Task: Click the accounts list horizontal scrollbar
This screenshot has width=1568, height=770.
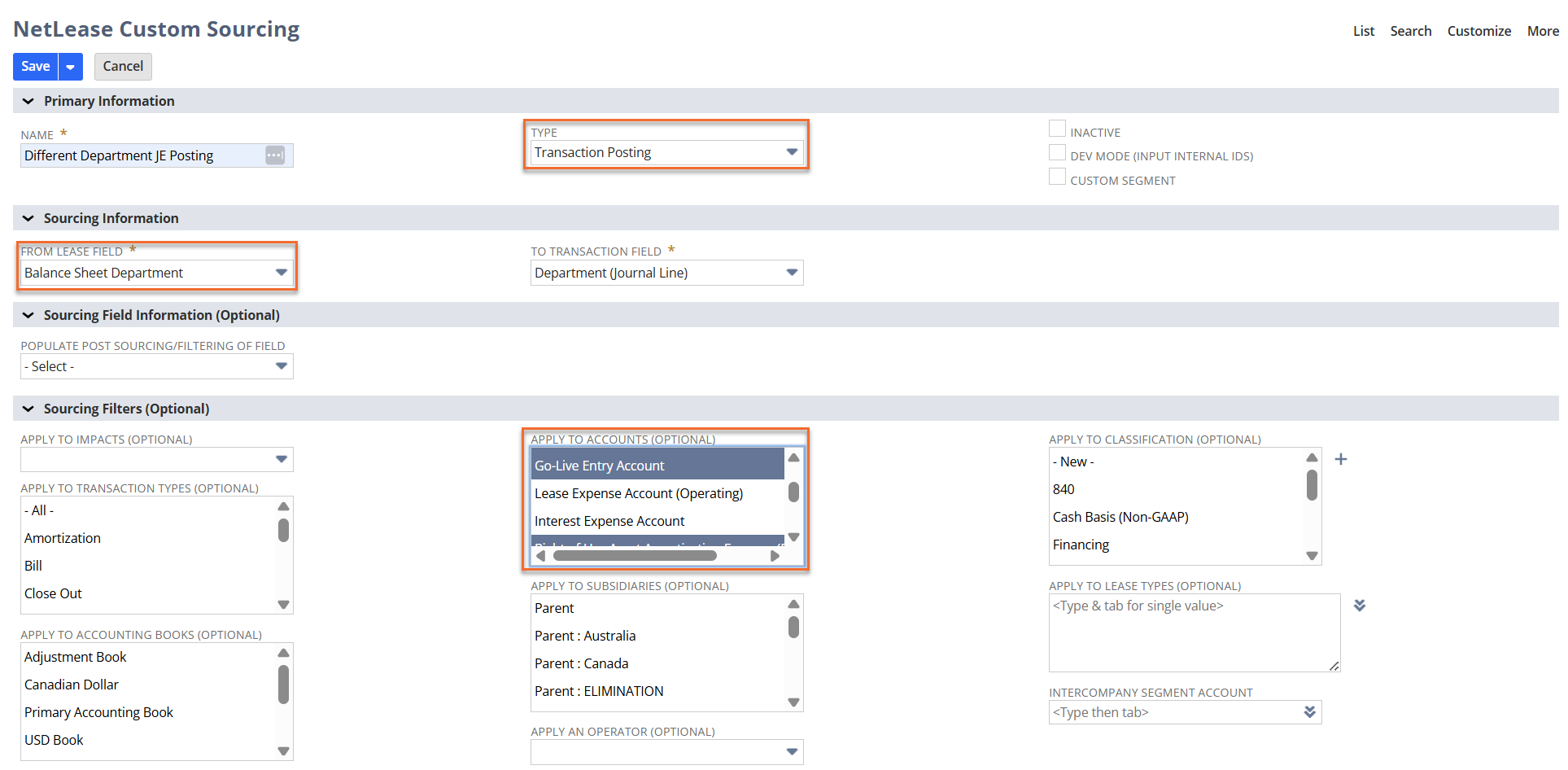Action: 635,556
